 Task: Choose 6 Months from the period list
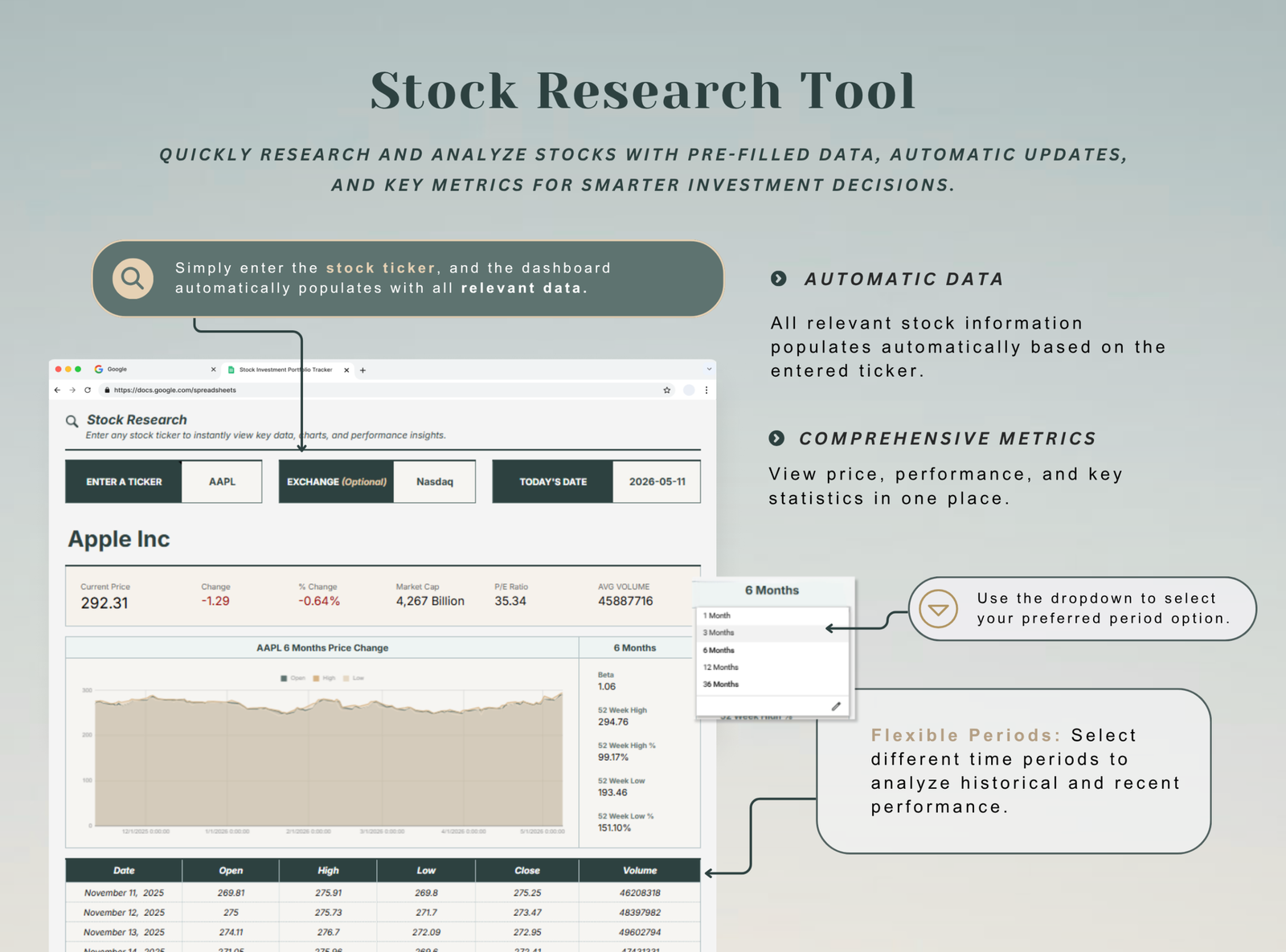pos(772,650)
